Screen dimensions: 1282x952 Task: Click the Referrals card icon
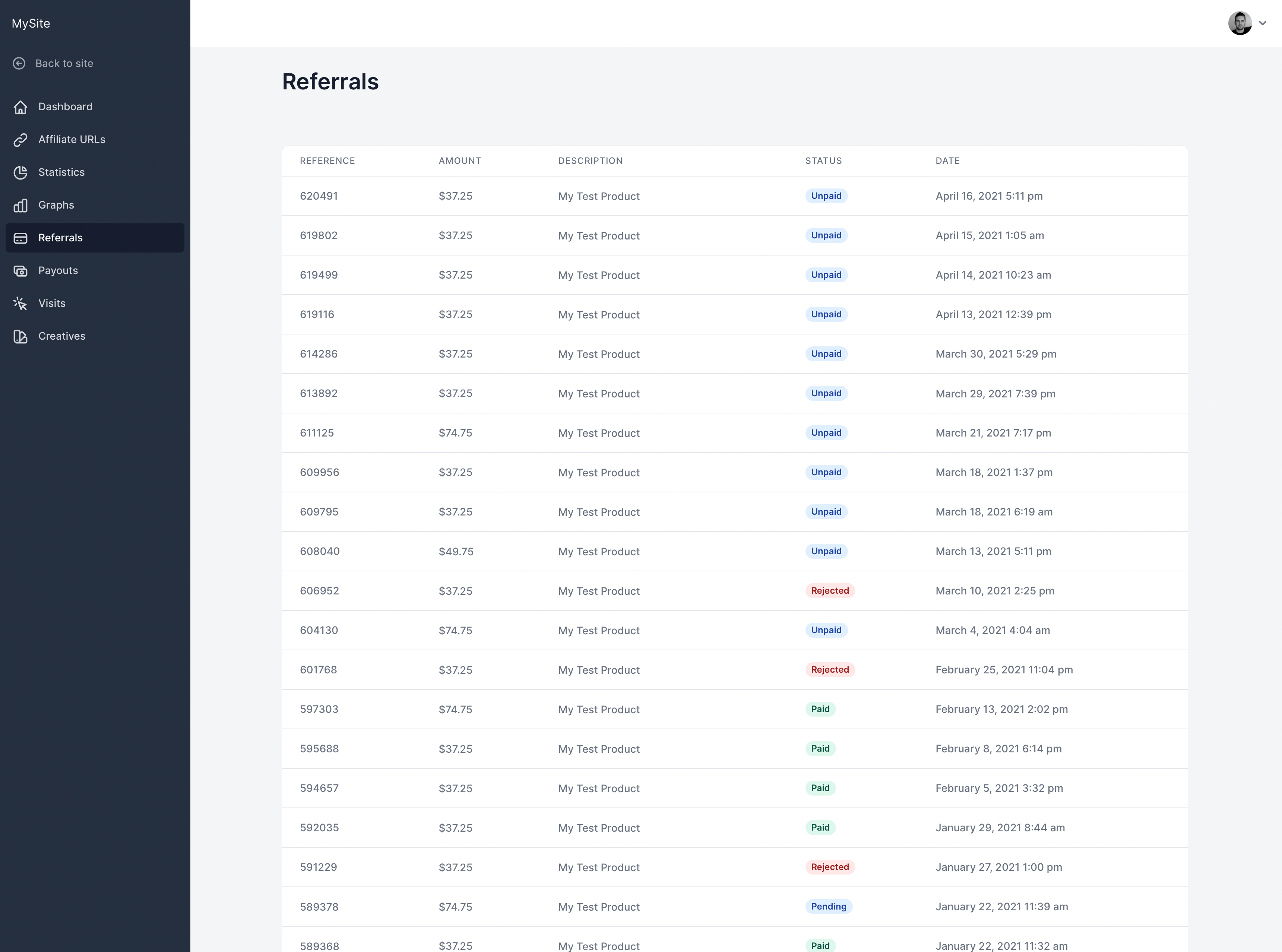click(21, 238)
